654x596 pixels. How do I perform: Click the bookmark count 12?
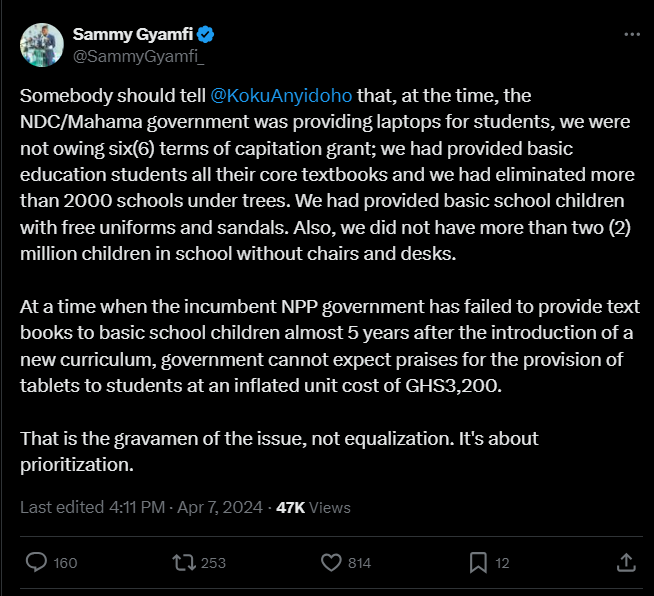(x=502, y=563)
